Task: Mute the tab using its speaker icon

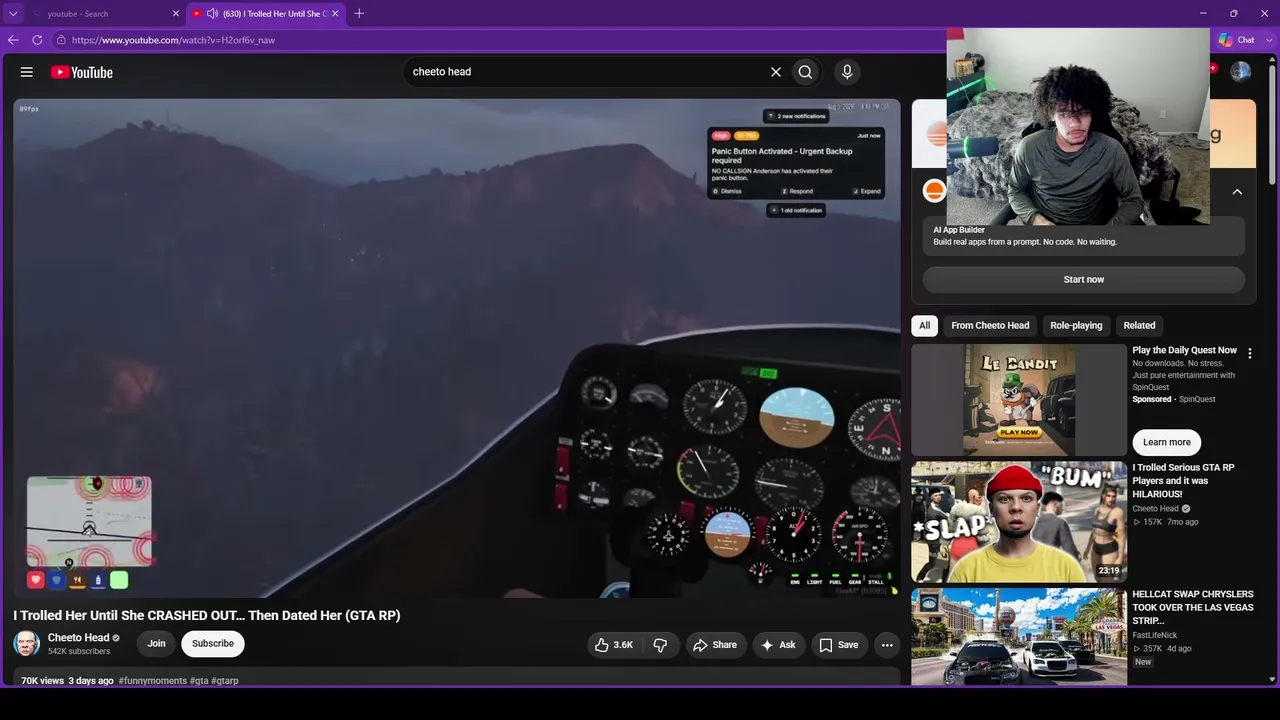Action: click(212, 14)
